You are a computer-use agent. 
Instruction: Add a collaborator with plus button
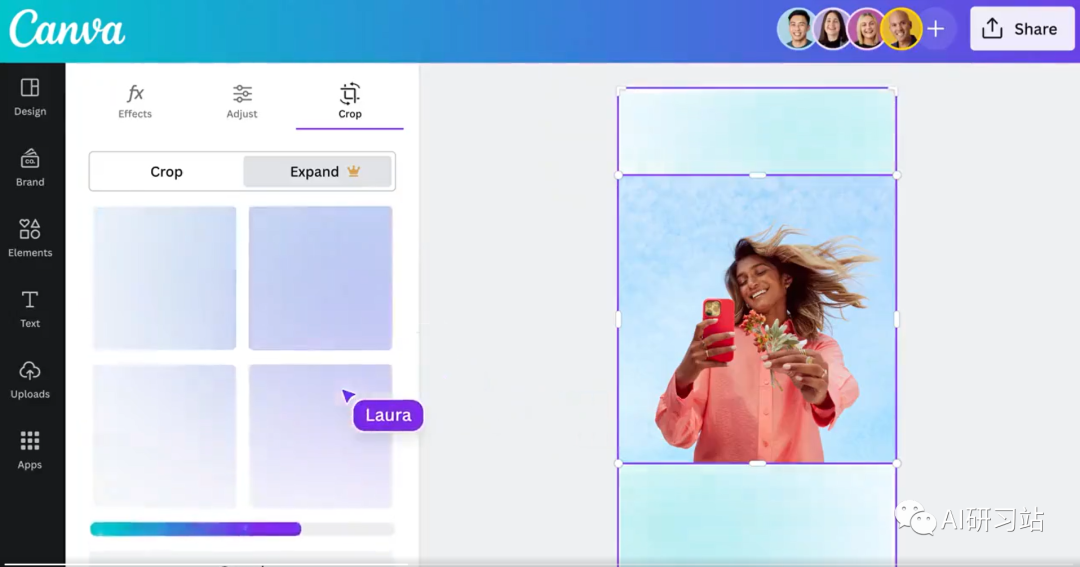[935, 29]
